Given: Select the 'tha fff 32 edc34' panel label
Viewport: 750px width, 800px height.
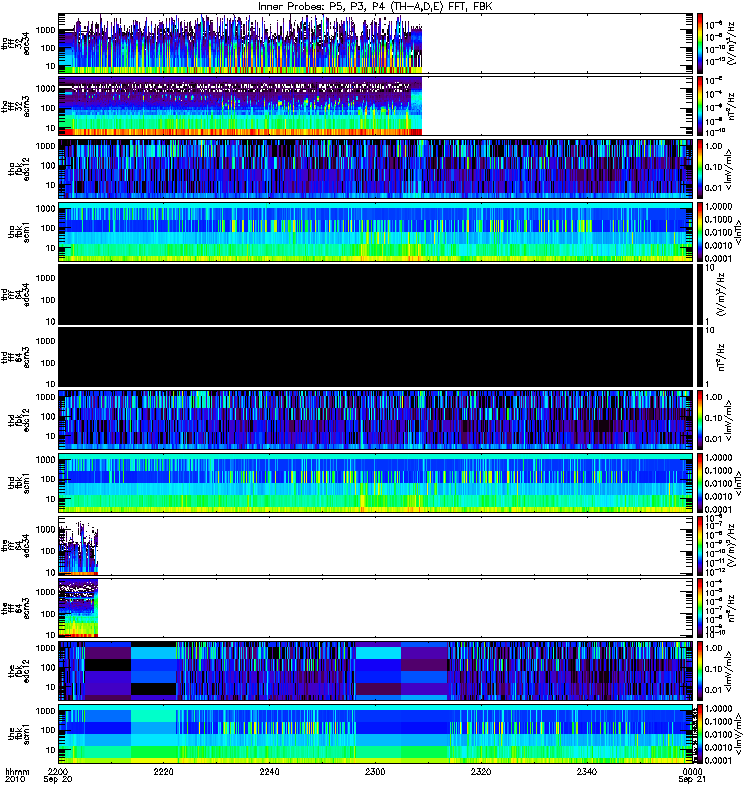Looking at the screenshot, I should tap(15, 43).
